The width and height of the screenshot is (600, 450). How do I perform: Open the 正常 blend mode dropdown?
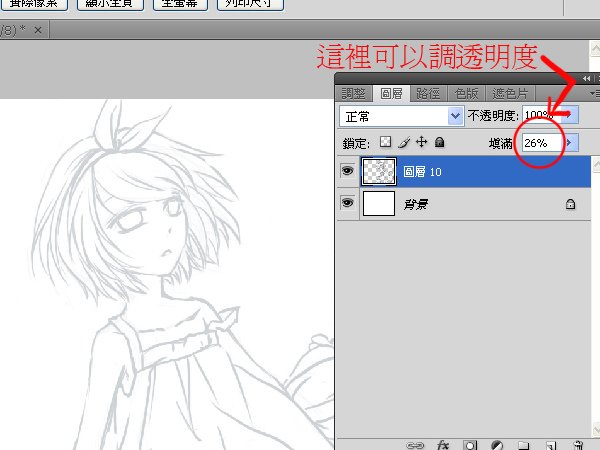(455, 116)
